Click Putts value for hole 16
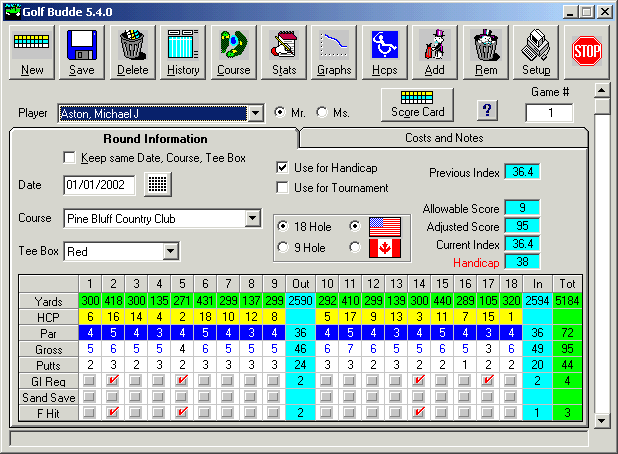This screenshot has width=618, height=454. pyautogui.click(x=465, y=365)
